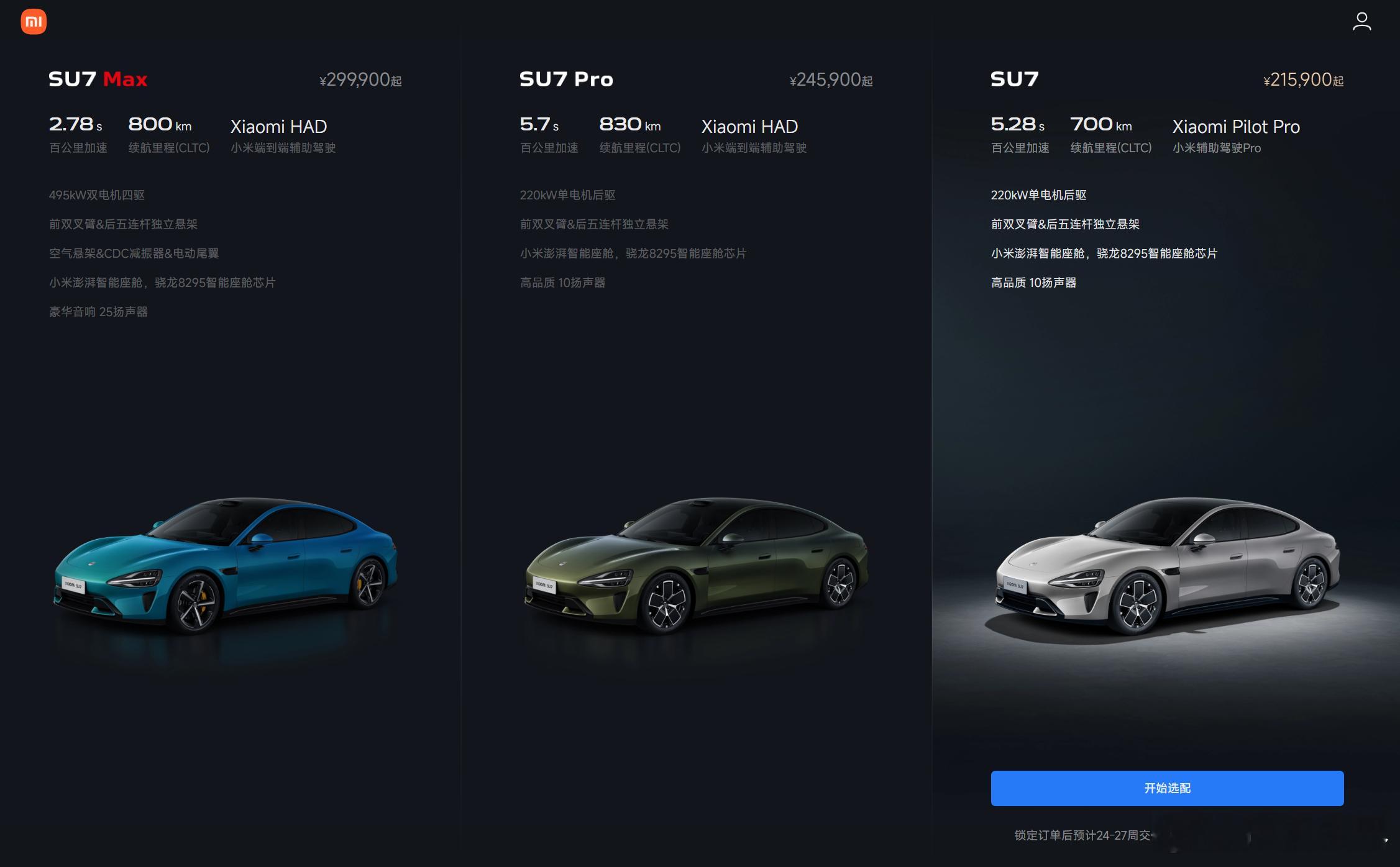1400x867 pixels.
Task: Click 豪华音响 25扬声器 spec line
Action: tap(98, 312)
